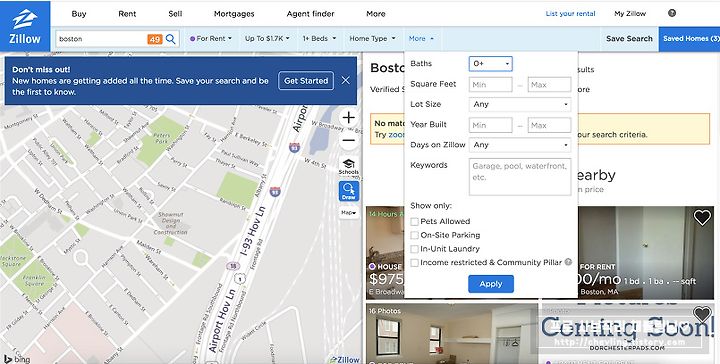Click the Square Feet Min field
Screen dimensions: 720x364
click(491, 84)
